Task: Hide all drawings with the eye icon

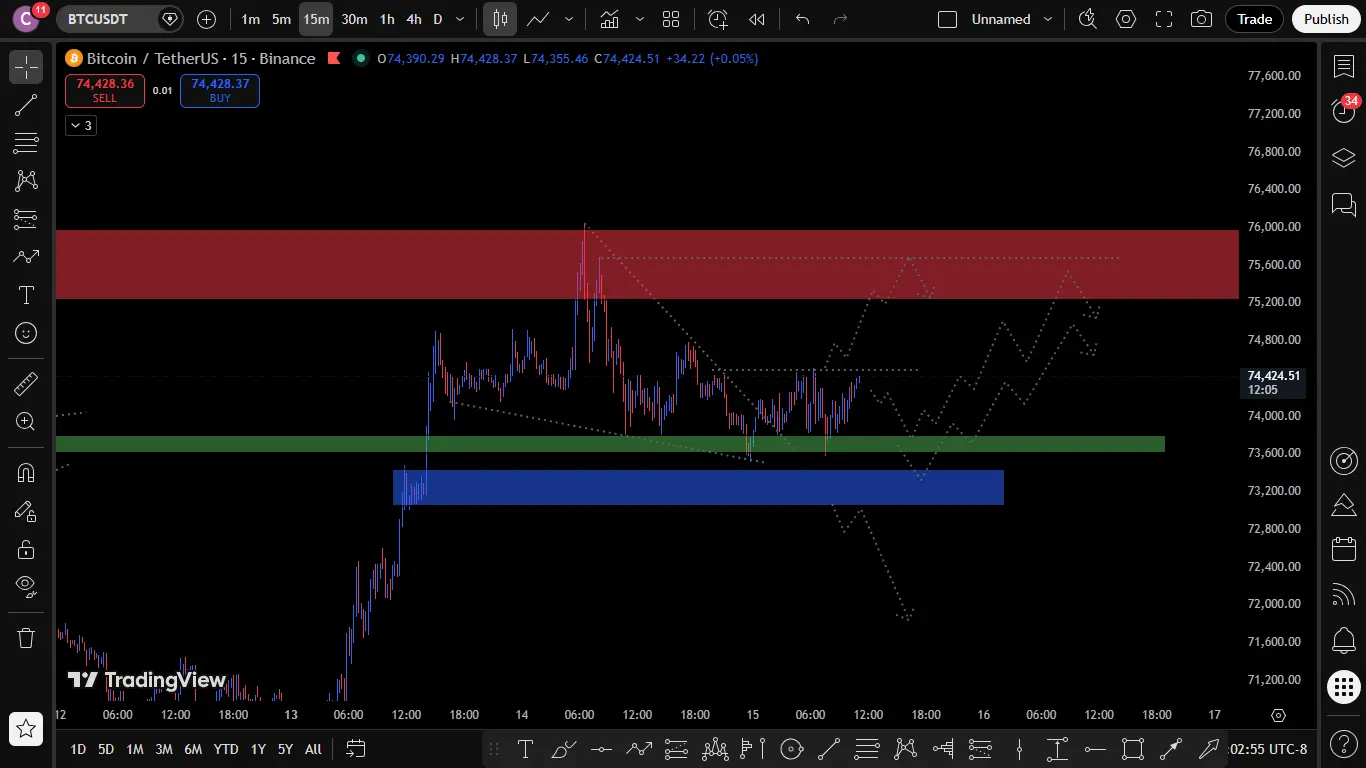Action: coord(26,586)
